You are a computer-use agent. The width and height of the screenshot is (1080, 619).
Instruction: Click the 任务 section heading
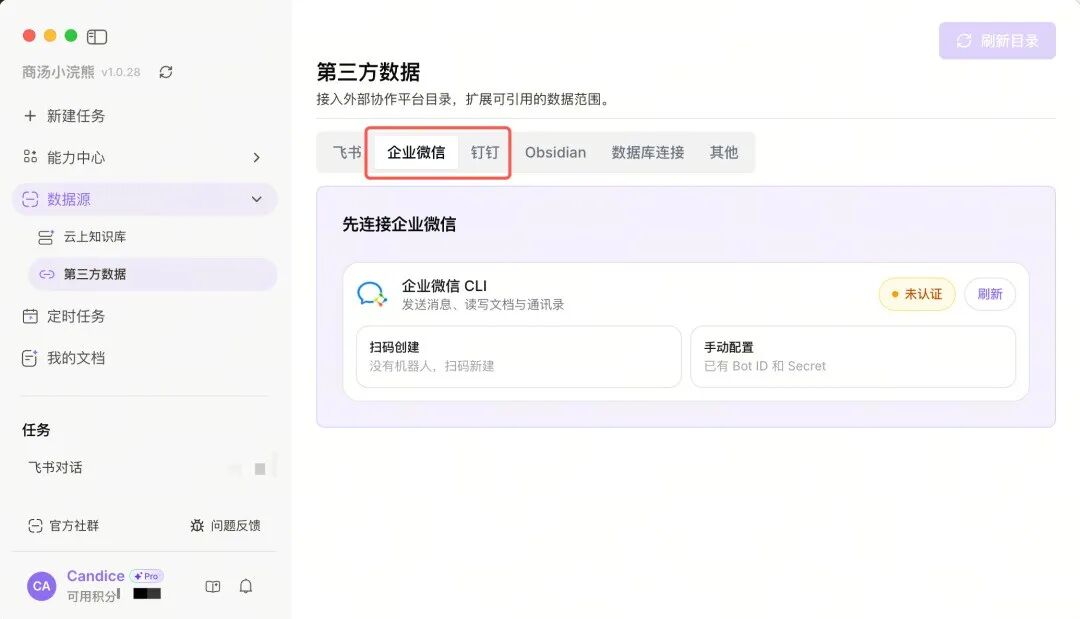[36, 430]
